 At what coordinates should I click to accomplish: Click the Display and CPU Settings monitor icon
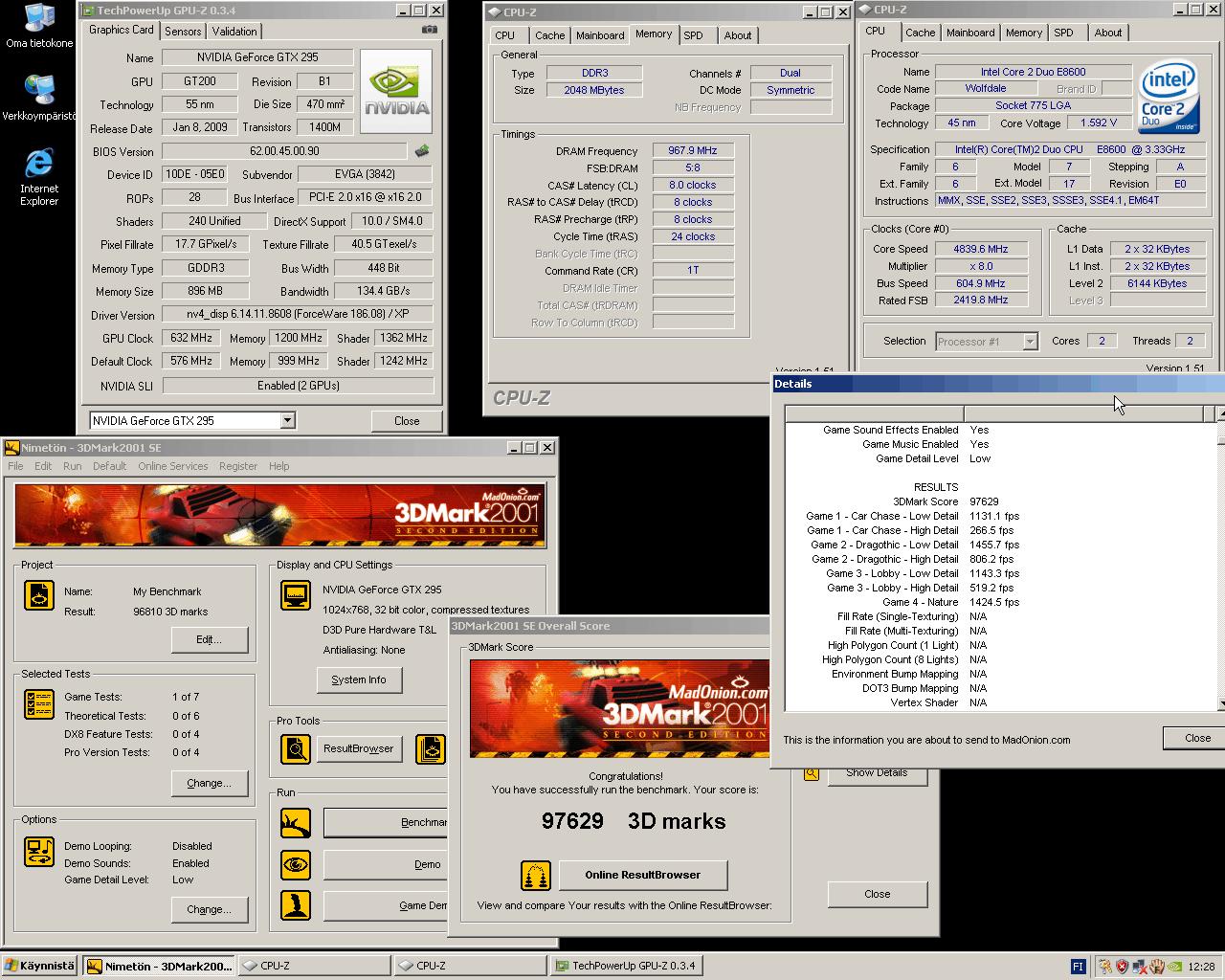pyautogui.click(x=296, y=595)
